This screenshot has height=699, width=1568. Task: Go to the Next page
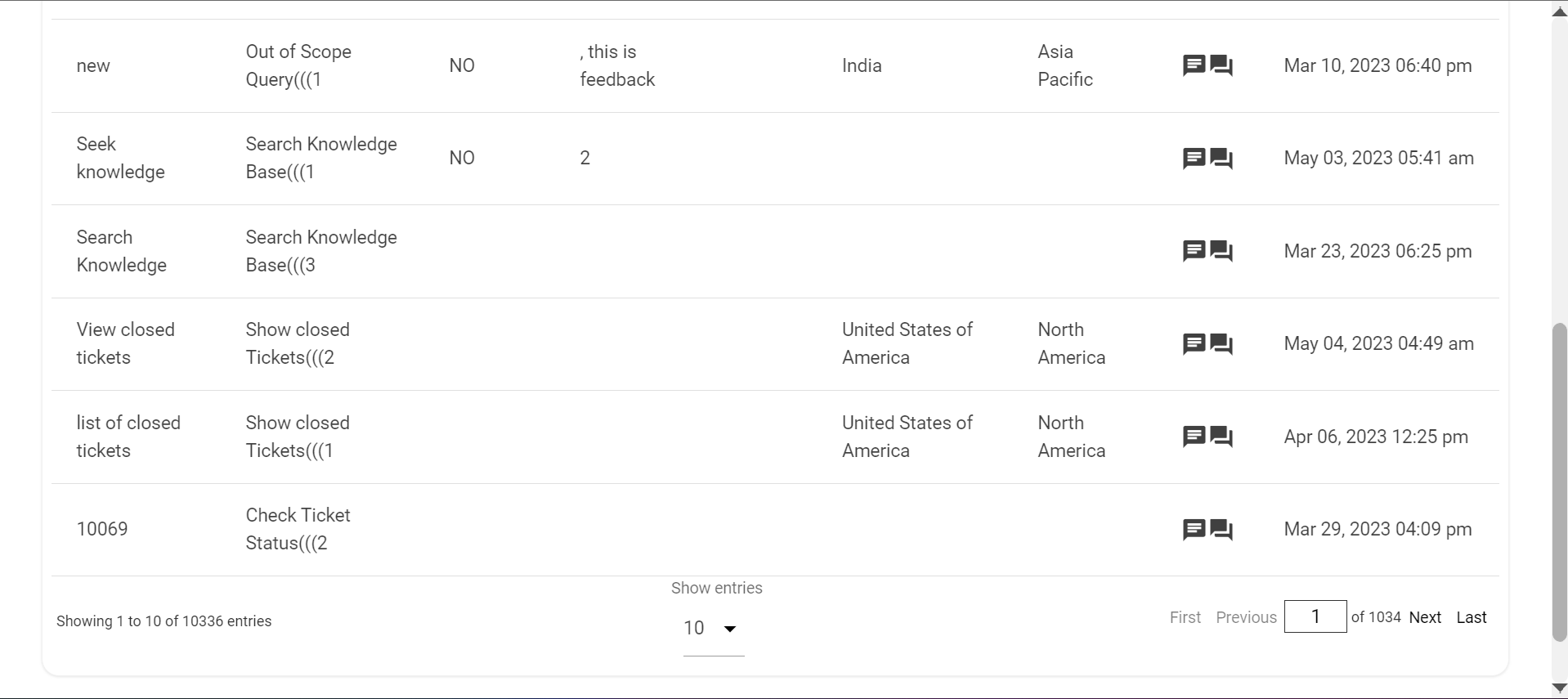(x=1425, y=617)
